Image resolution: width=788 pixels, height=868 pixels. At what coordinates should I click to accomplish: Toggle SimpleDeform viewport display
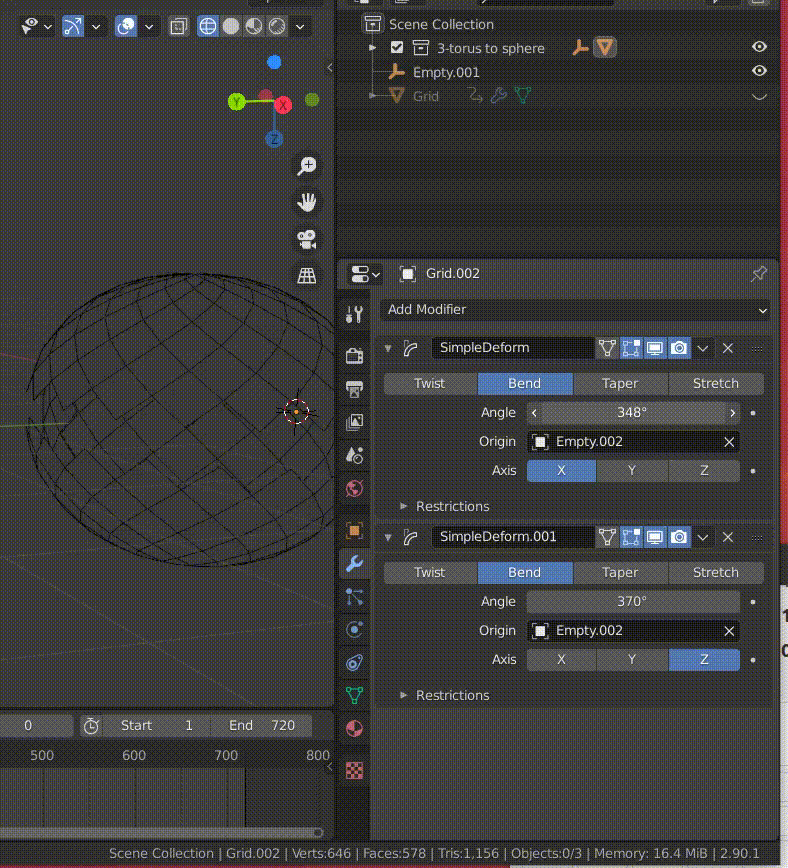pyautogui.click(x=655, y=348)
